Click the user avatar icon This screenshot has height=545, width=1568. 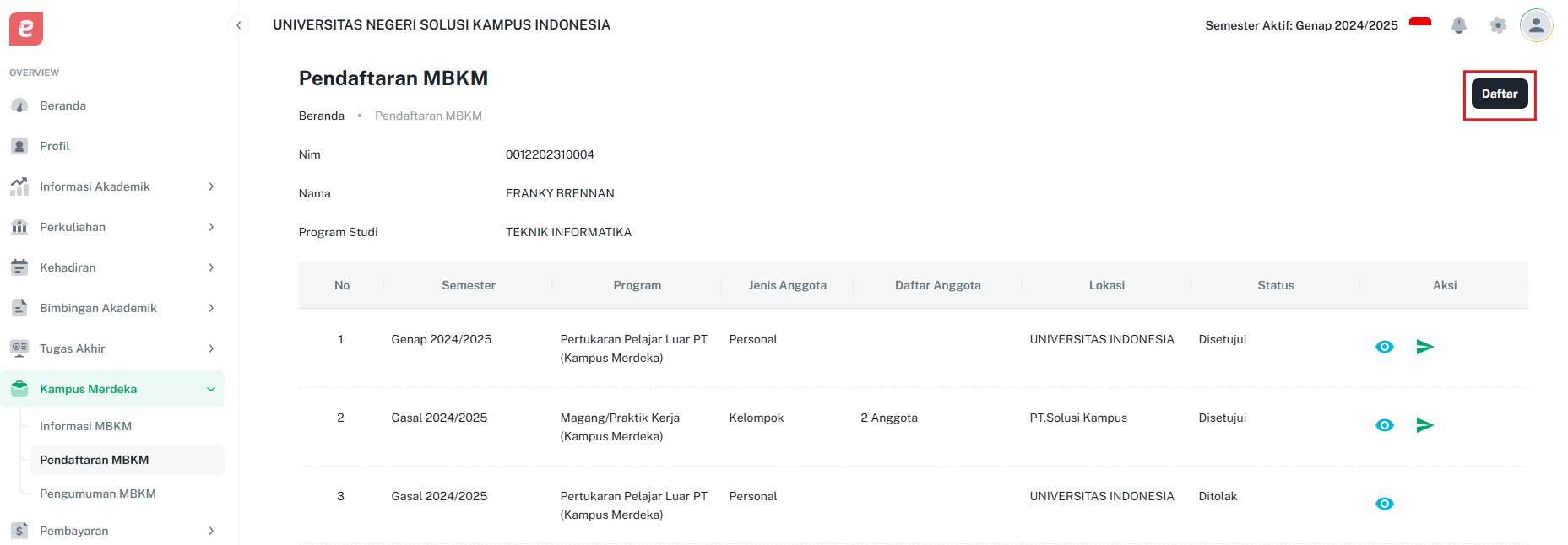pyautogui.click(x=1537, y=25)
